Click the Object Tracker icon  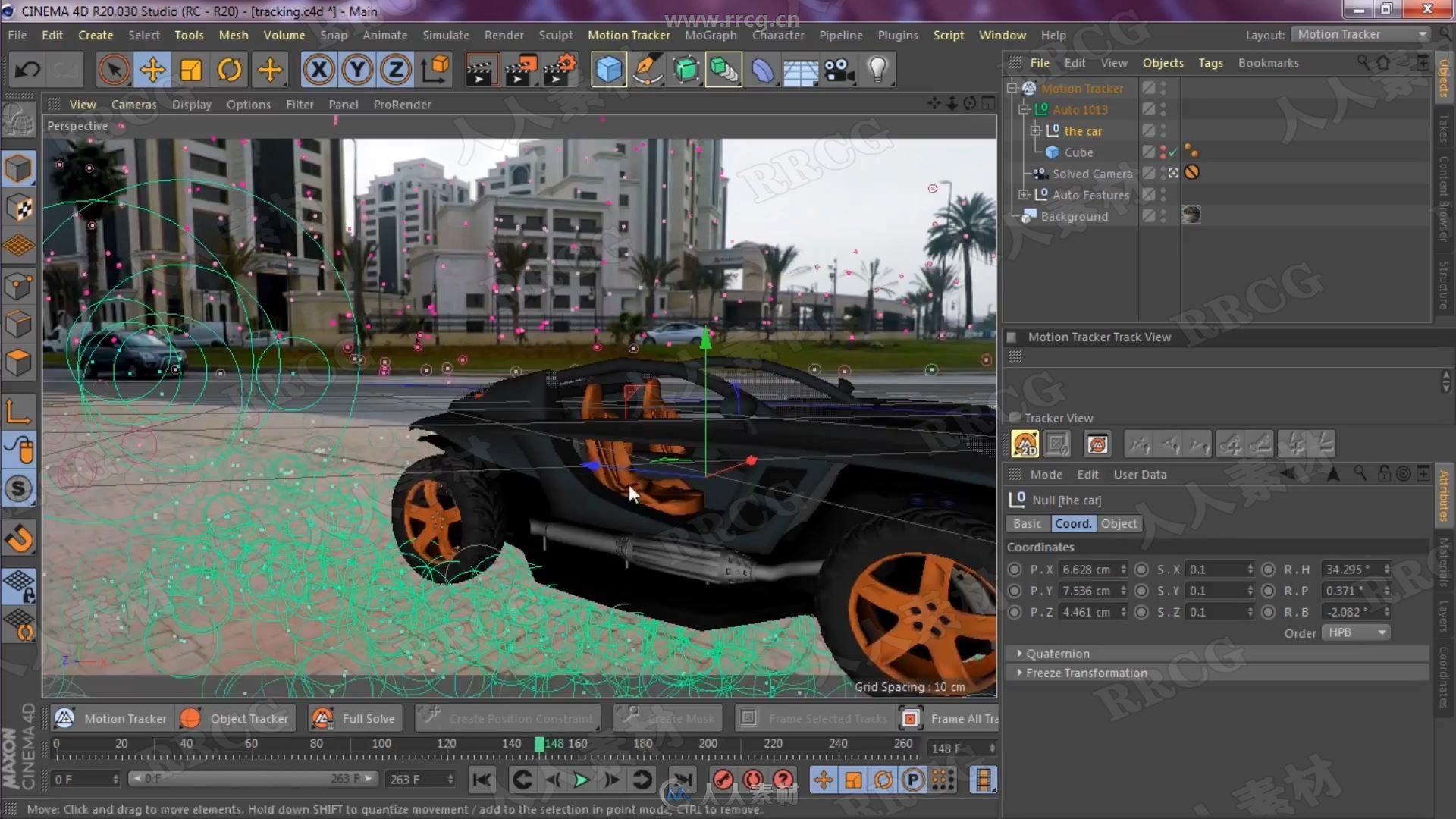[x=191, y=718]
